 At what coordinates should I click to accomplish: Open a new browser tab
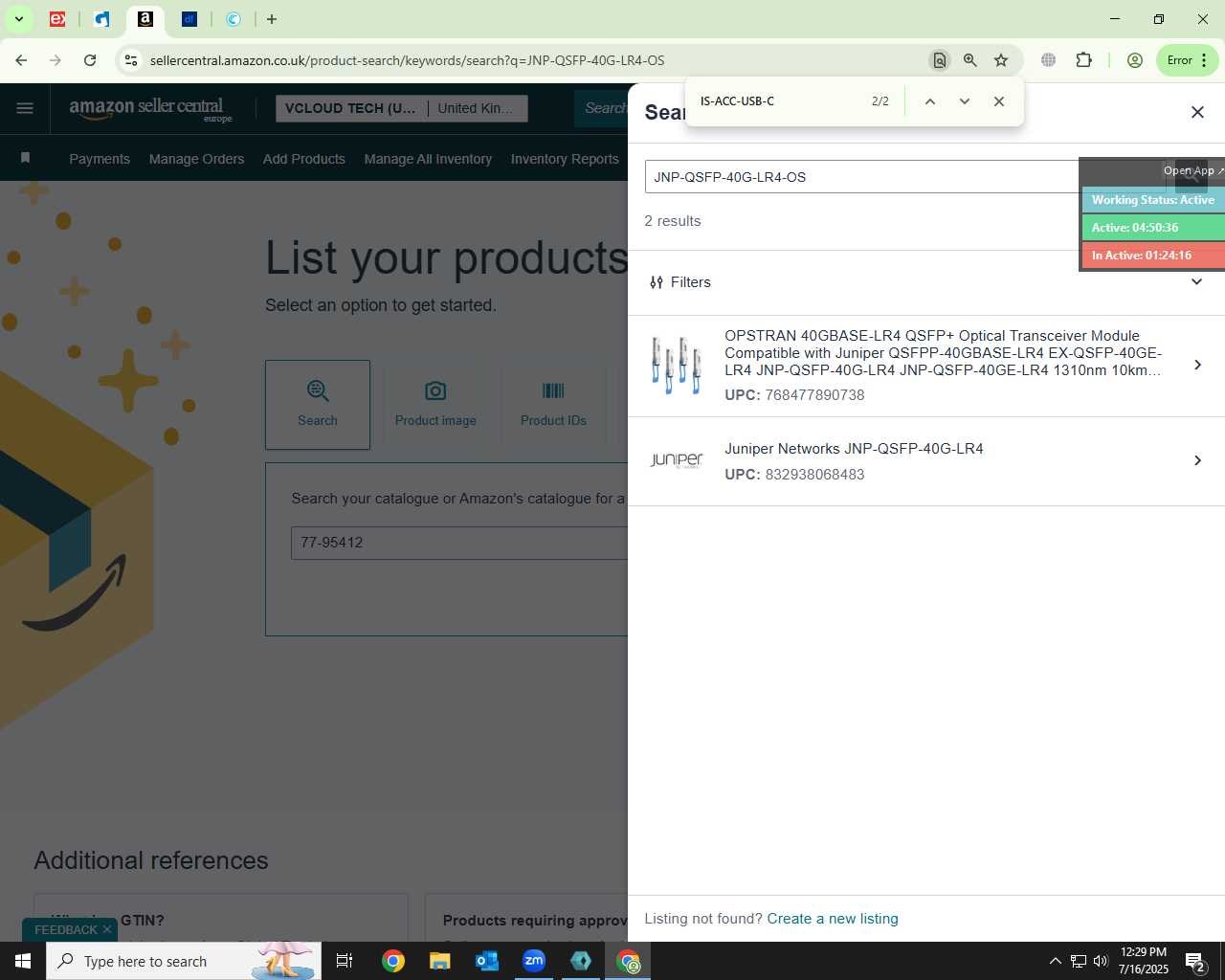(272, 19)
